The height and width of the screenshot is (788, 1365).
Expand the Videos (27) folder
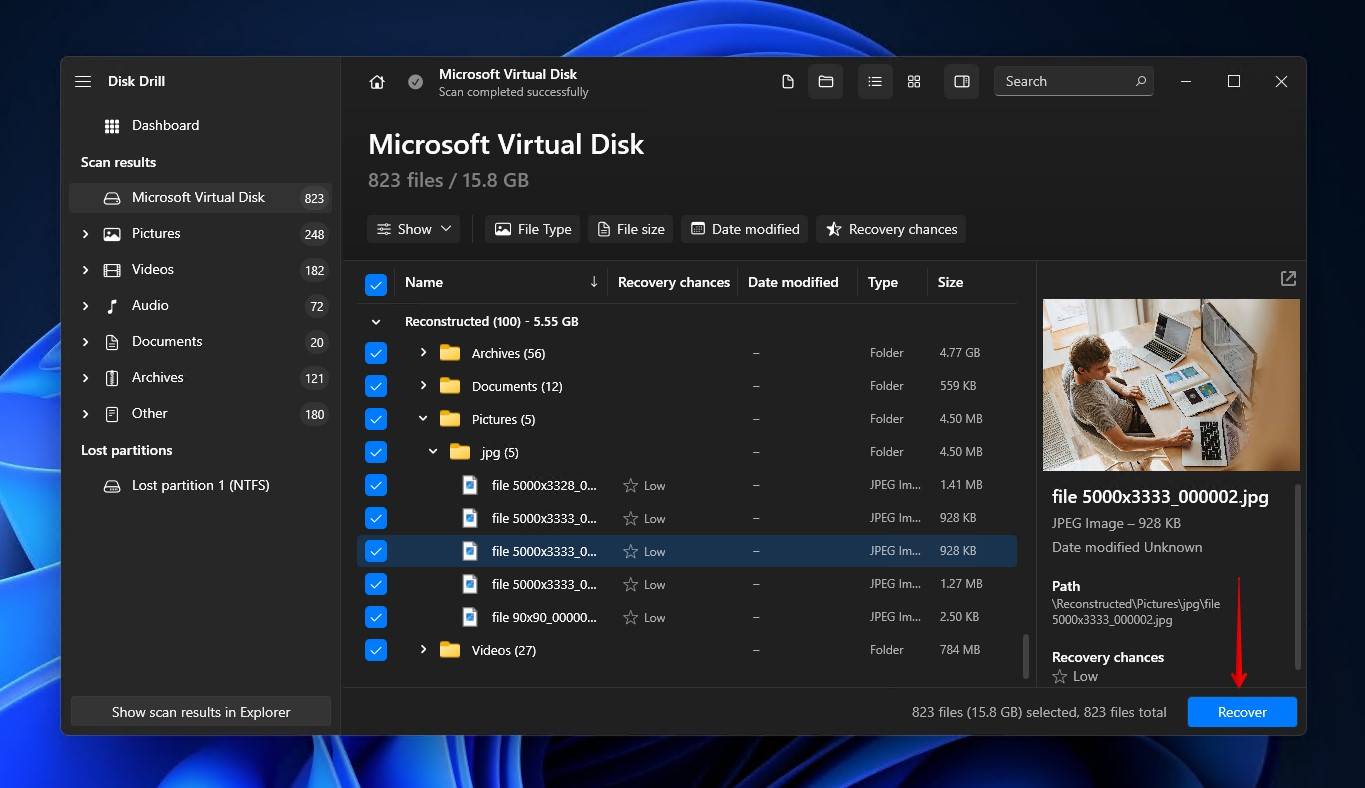423,650
